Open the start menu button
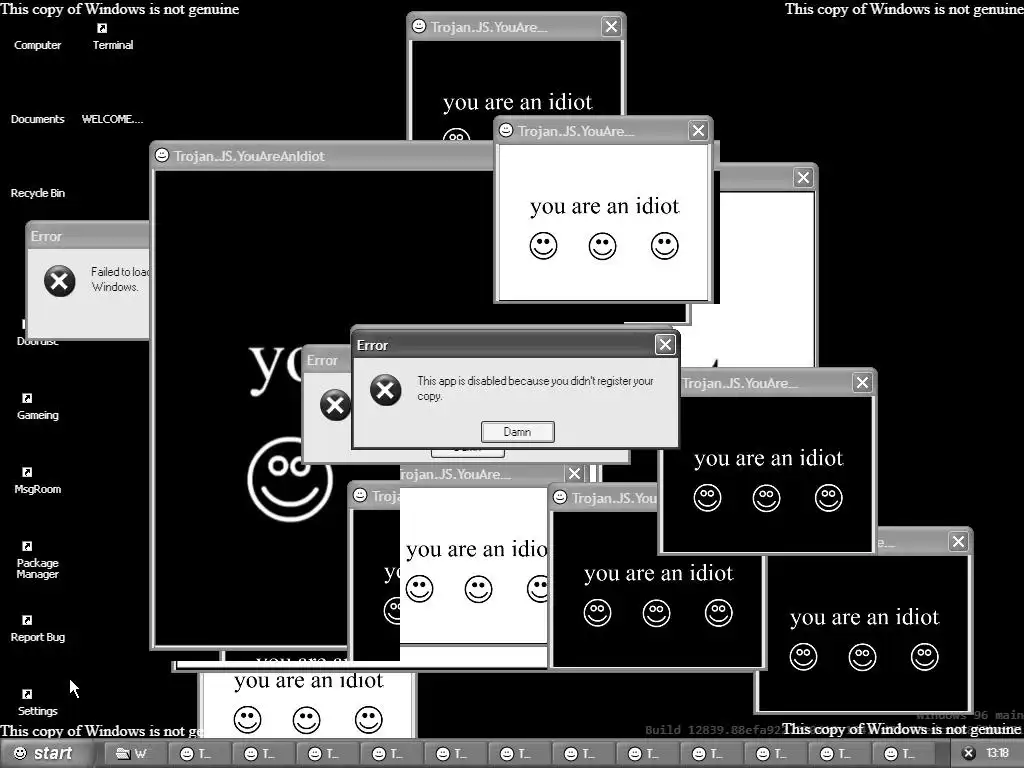Screen dimensions: 1024x768 (x=43, y=753)
